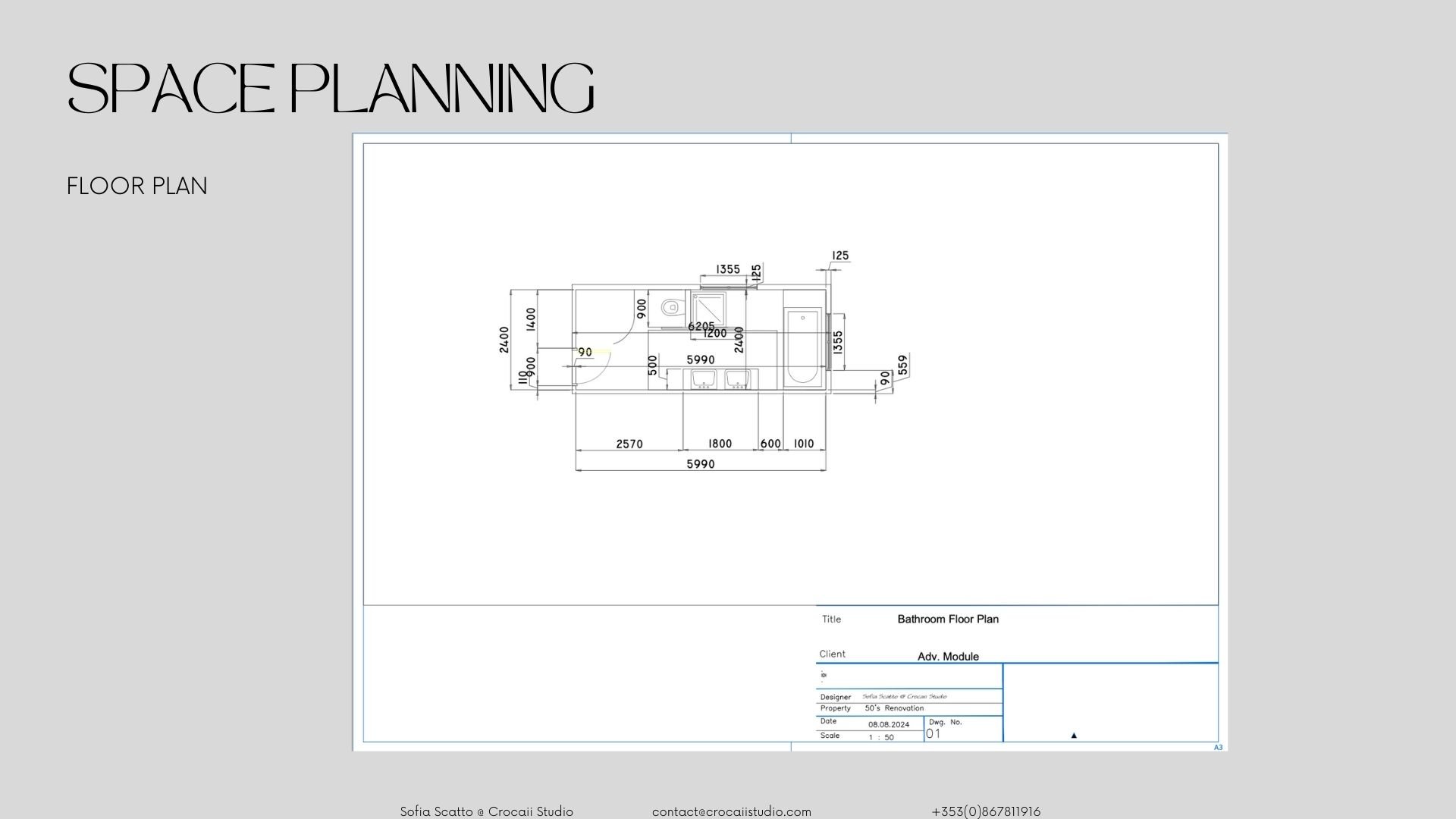Image resolution: width=1456 pixels, height=819 pixels.
Task: Click the A3 paper size label
Action: click(1218, 748)
